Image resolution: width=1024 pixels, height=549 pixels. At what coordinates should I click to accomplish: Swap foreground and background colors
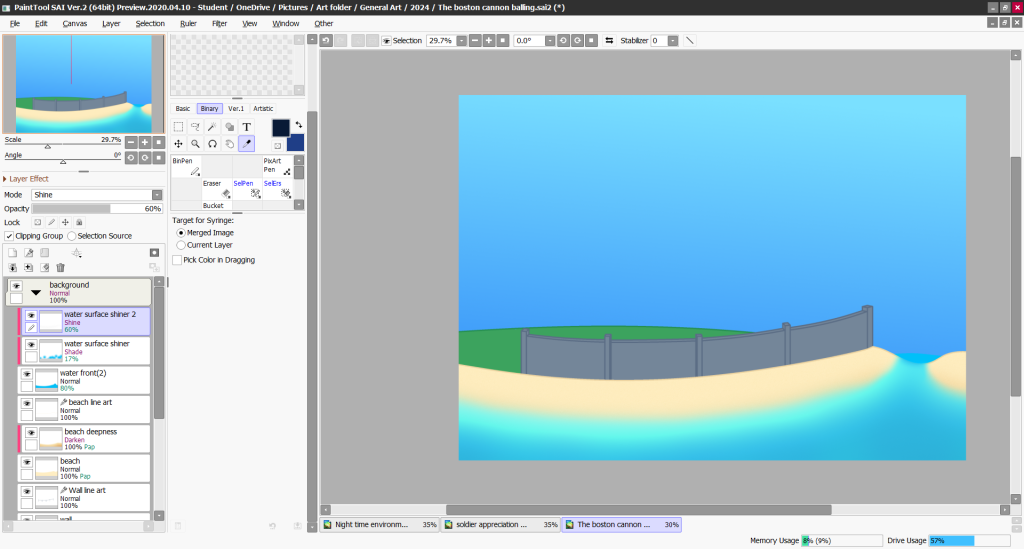click(298, 125)
